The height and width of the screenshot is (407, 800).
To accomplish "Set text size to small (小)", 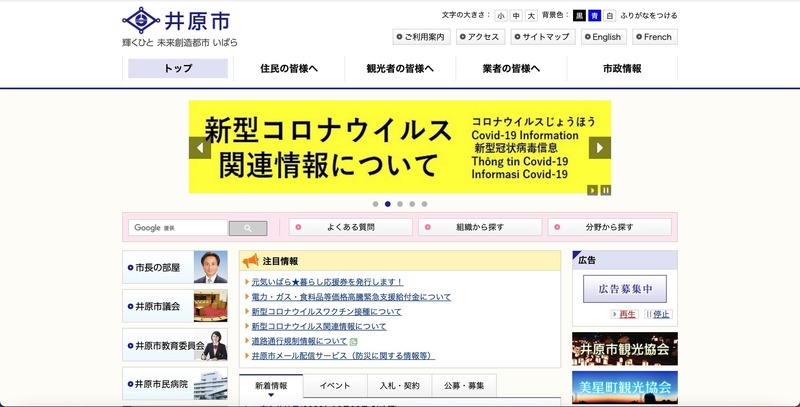I will tap(500, 16).
